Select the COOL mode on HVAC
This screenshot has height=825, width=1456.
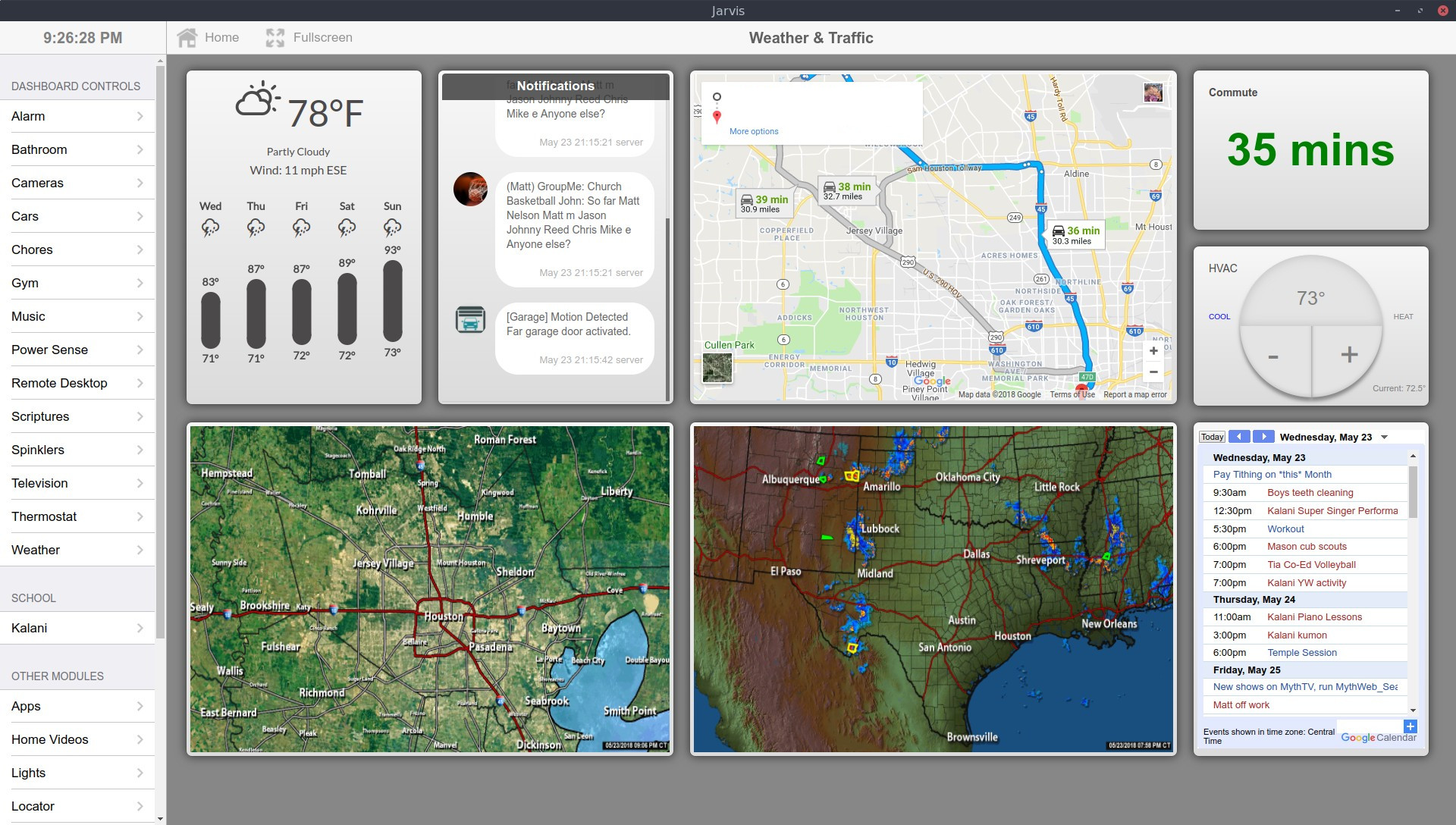(1219, 317)
